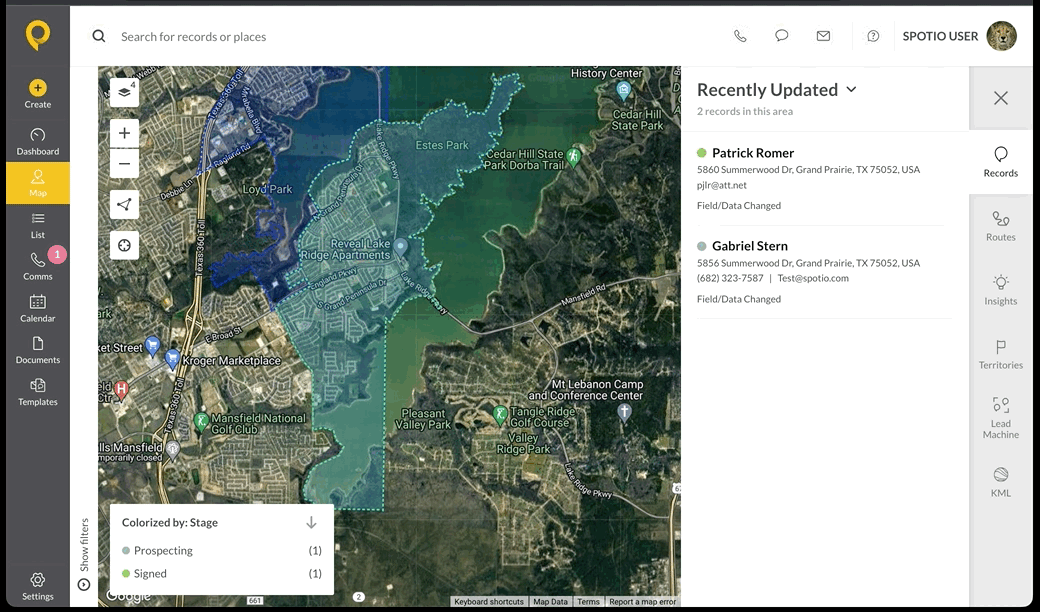Expand the Recently Updated dropdown
1040x612 pixels.
(x=852, y=90)
